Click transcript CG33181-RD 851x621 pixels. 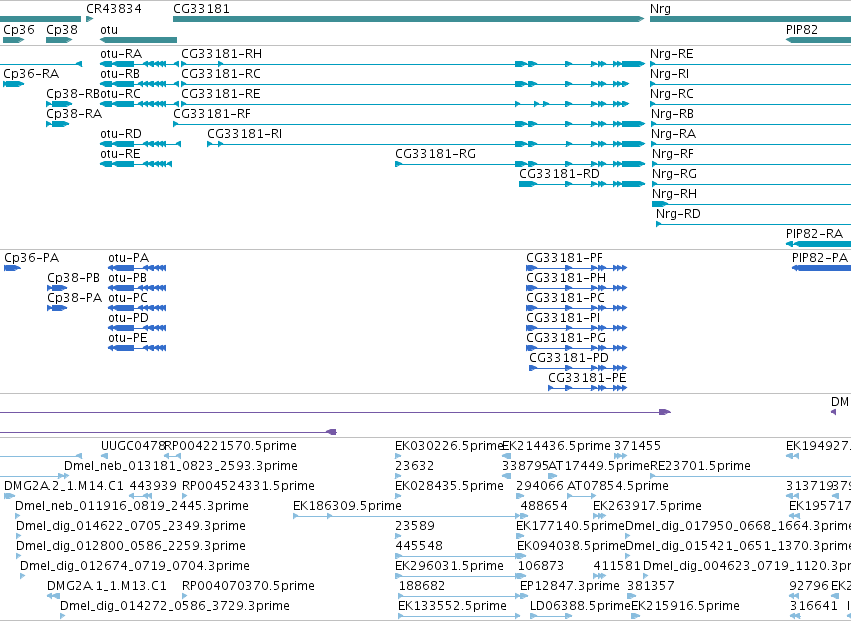582,184
